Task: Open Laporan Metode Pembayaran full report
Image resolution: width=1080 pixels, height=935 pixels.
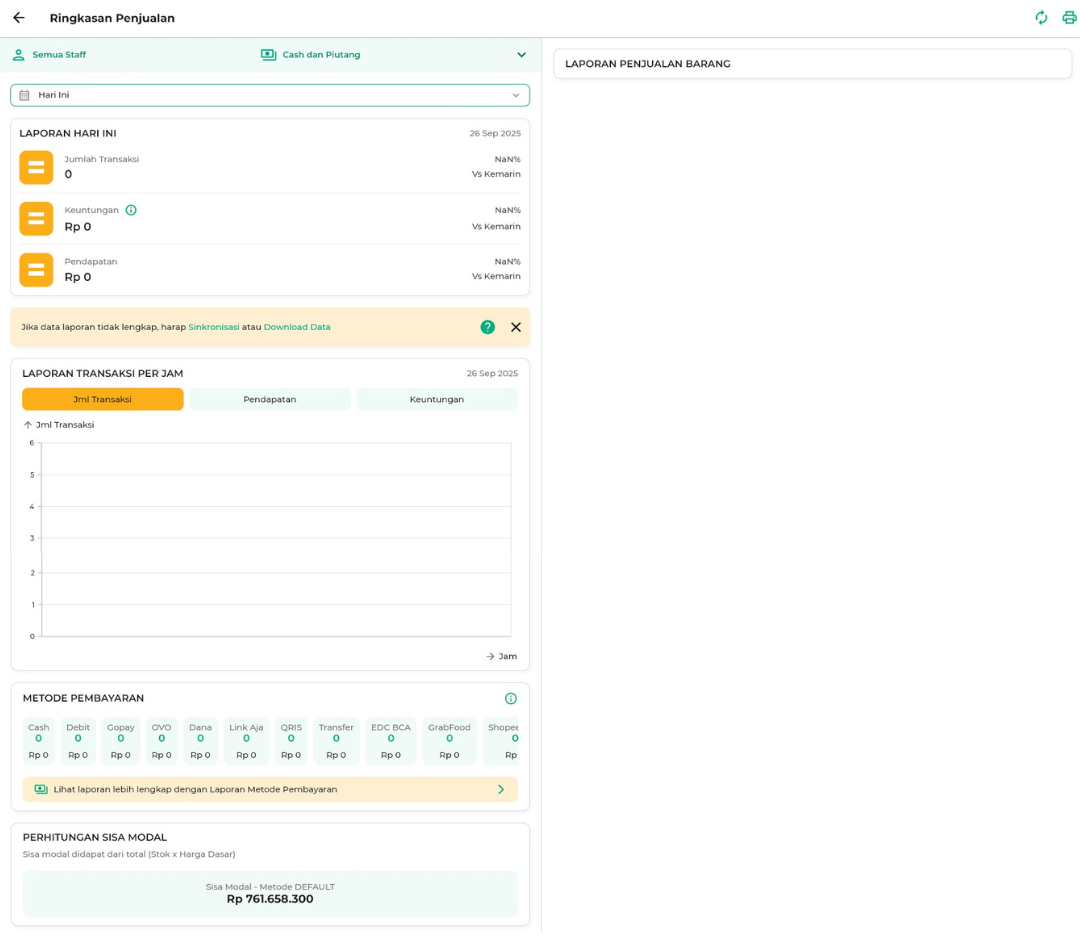Action: (270, 789)
